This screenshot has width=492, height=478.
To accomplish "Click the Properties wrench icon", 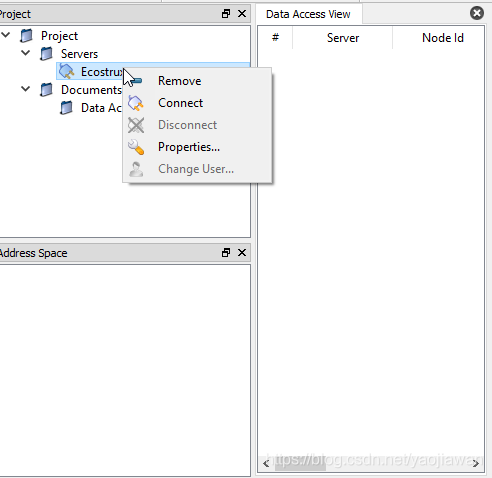I will coord(136,147).
